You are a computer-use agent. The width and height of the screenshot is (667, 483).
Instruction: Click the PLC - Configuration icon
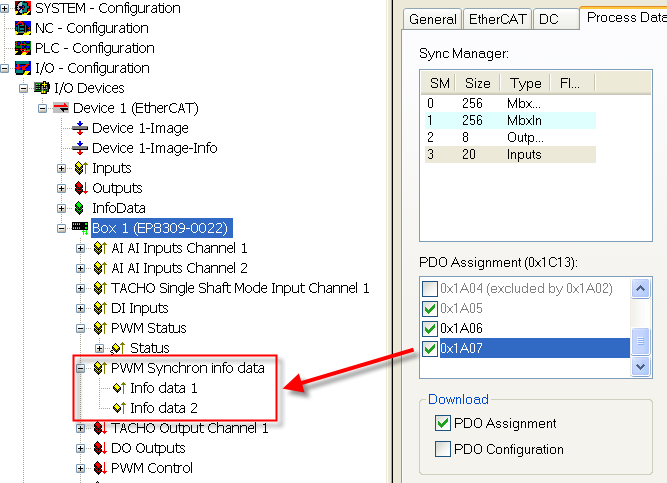[x=23, y=48]
